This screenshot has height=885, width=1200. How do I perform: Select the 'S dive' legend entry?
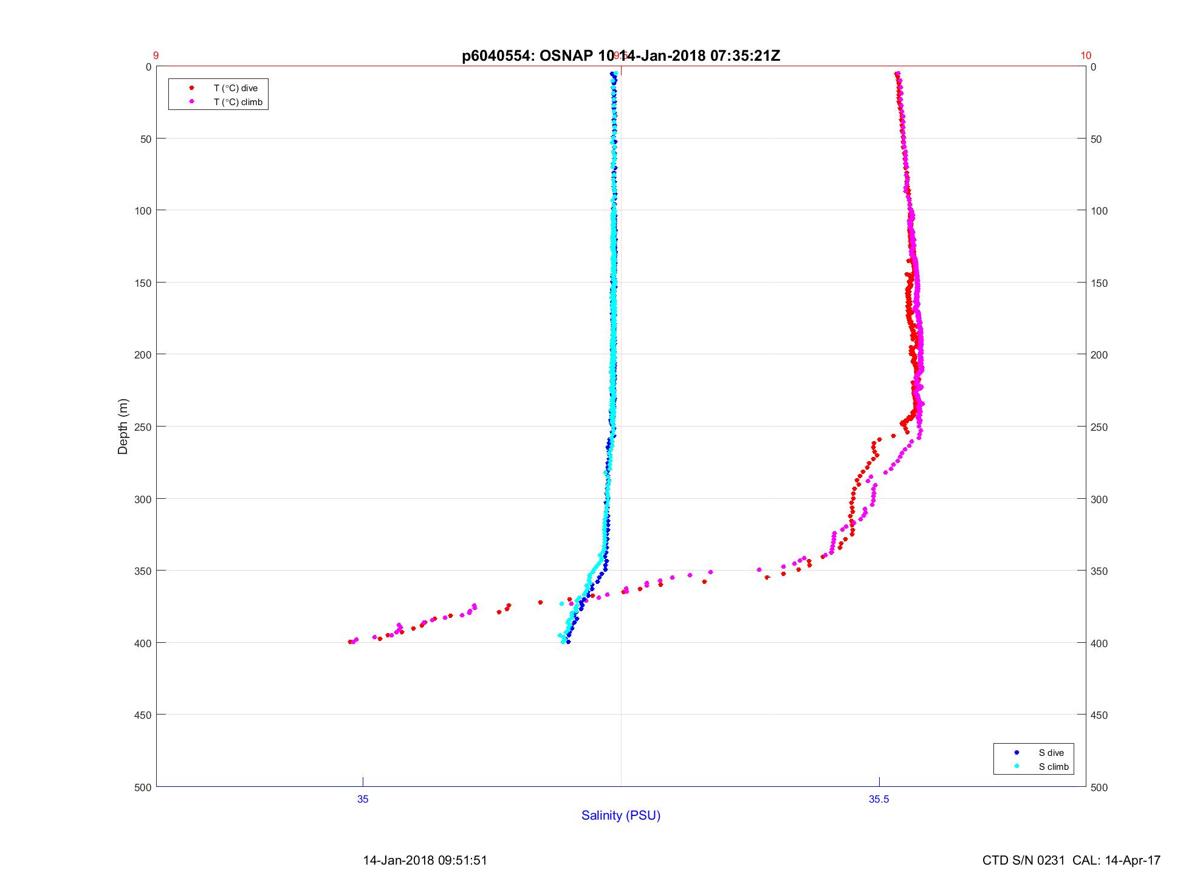(1051, 752)
